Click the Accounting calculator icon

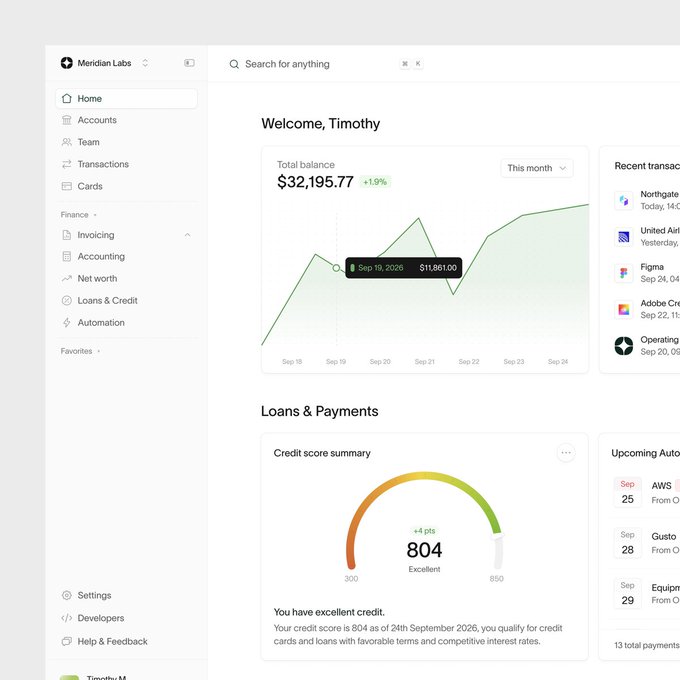66,257
